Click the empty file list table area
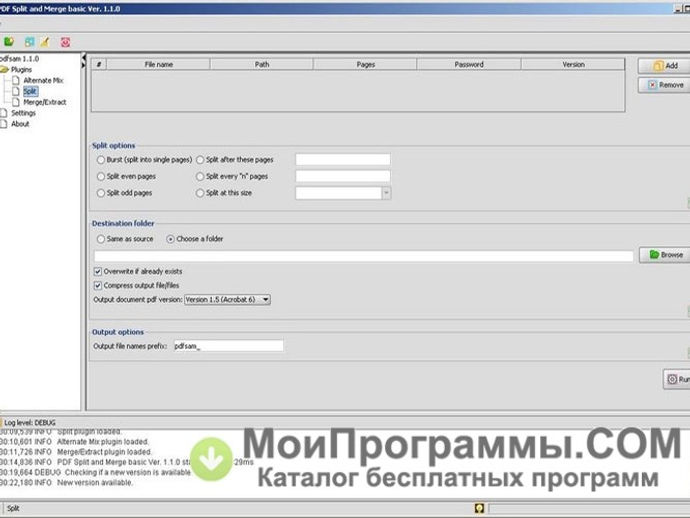The image size is (690, 518). (x=358, y=90)
